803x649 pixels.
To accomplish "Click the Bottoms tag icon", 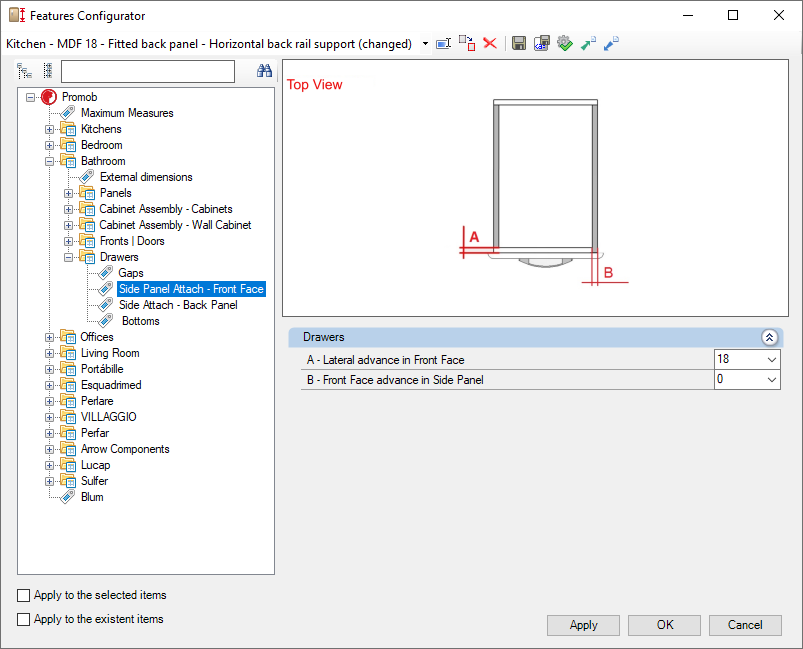I will point(105,321).
